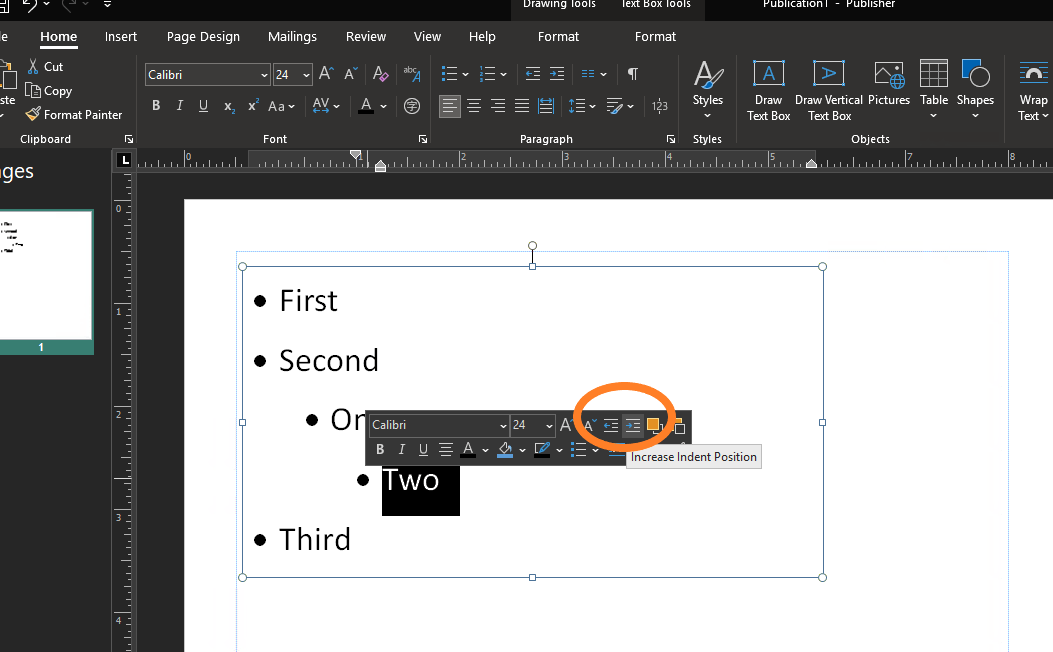Open the ribbon font size box (24)
This screenshot has width=1053, height=652.
pos(292,75)
